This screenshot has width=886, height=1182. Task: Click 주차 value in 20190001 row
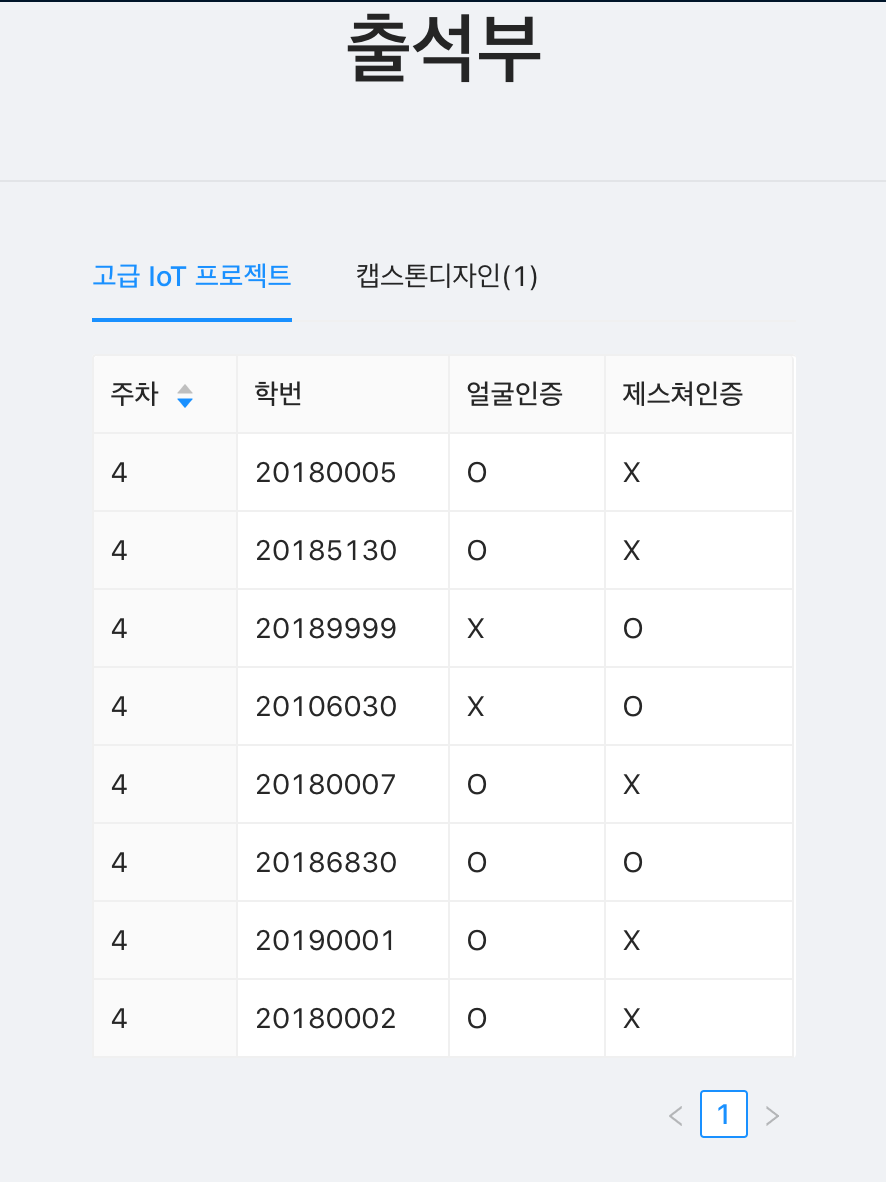click(119, 941)
